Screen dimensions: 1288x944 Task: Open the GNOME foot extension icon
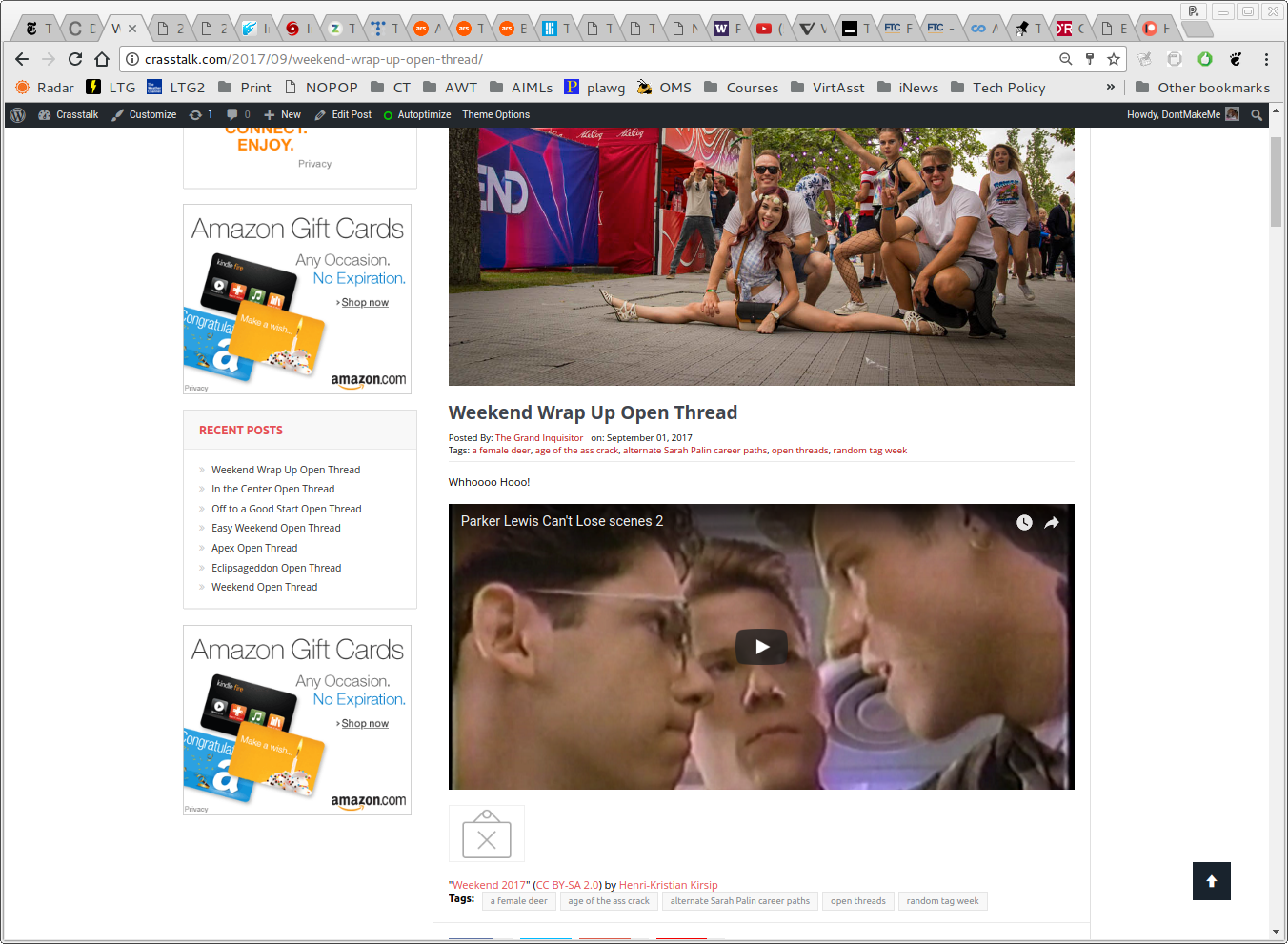pos(1236,59)
